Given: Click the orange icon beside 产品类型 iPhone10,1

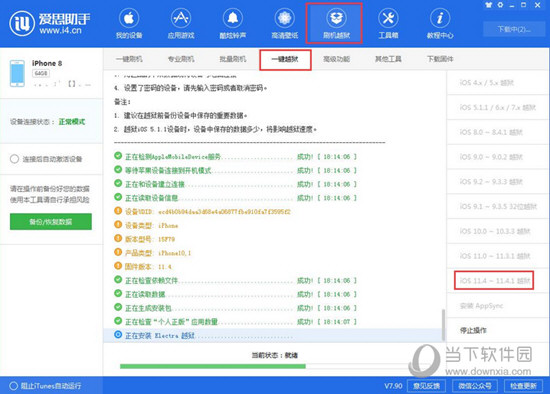Looking at the screenshot, I should pos(118,252).
